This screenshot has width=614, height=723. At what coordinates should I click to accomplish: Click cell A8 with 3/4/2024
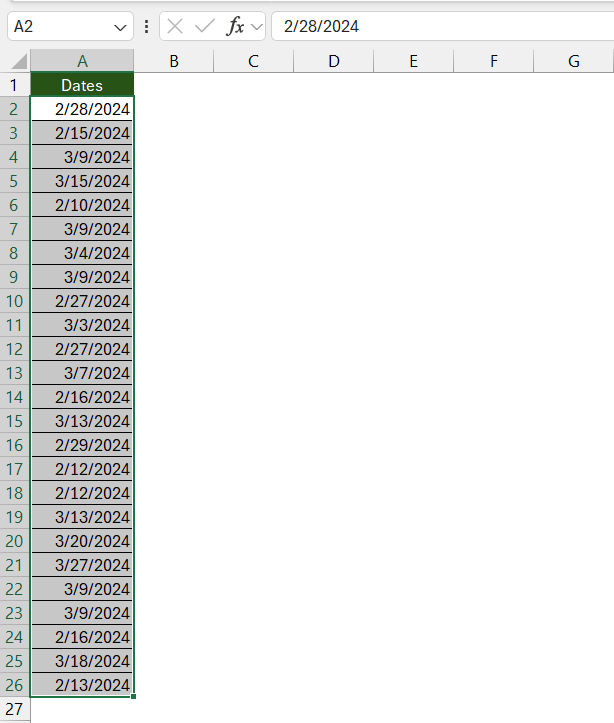(x=82, y=253)
